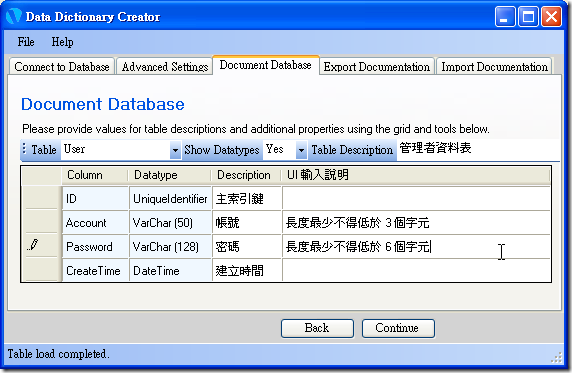572x373 pixels.
Task: Click the Table combo box showing User
Action: pos(120,150)
